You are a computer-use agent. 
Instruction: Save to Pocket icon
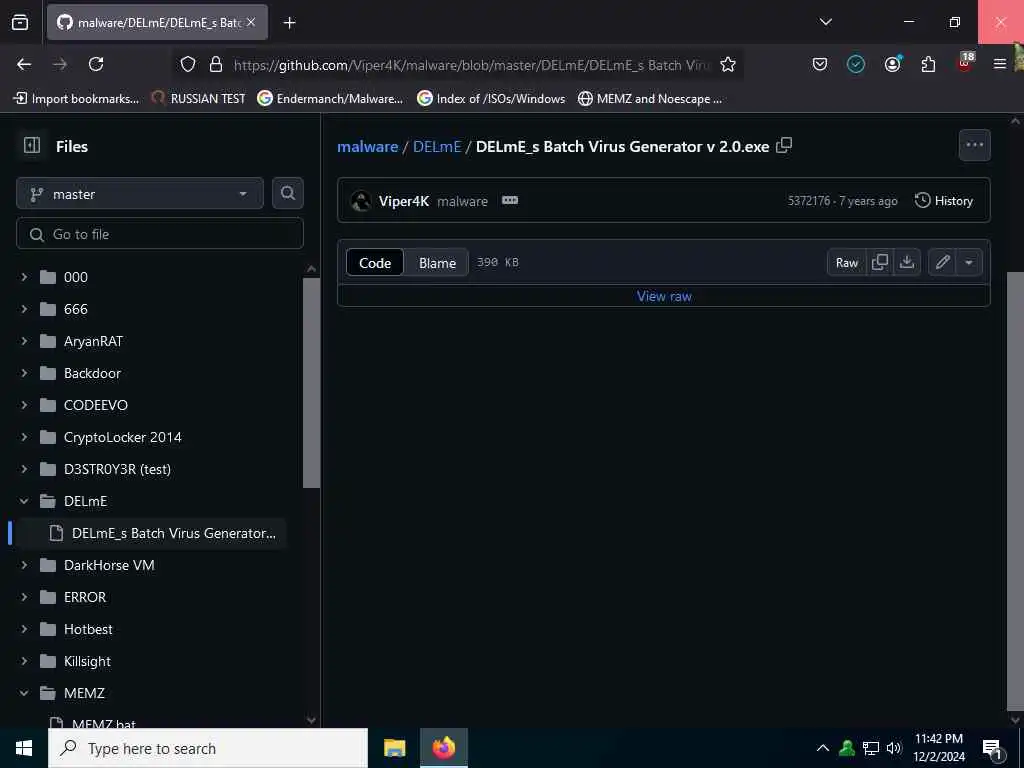pyautogui.click(x=820, y=64)
